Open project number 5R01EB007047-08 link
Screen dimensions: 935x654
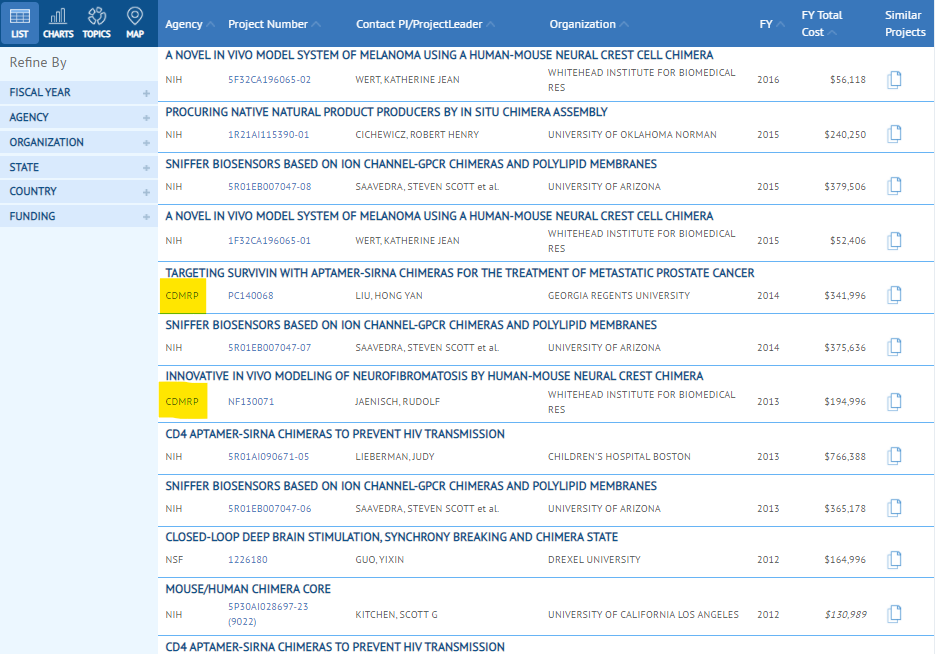[270, 187]
